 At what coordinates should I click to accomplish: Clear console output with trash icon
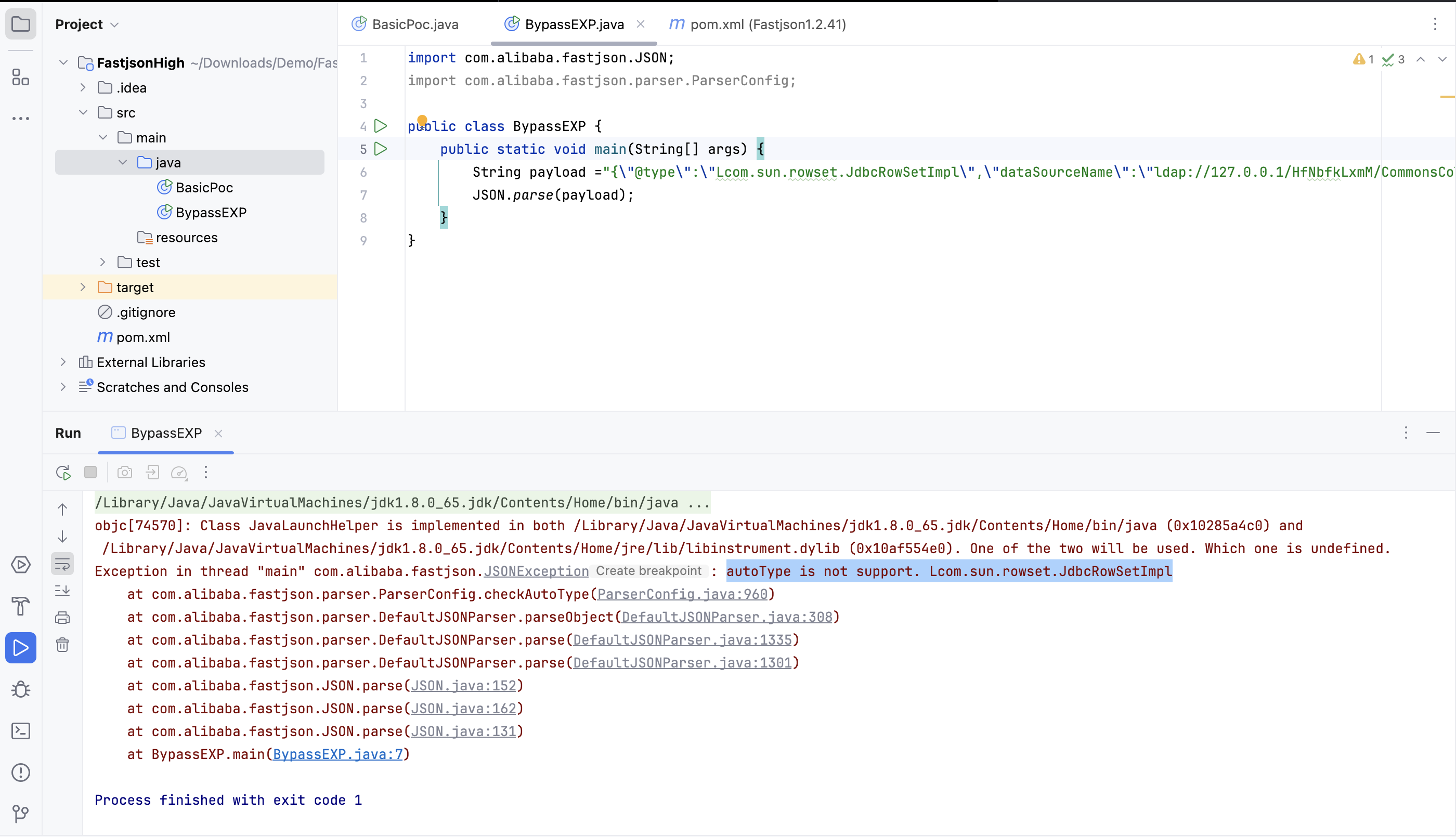[x=62, y=645]
